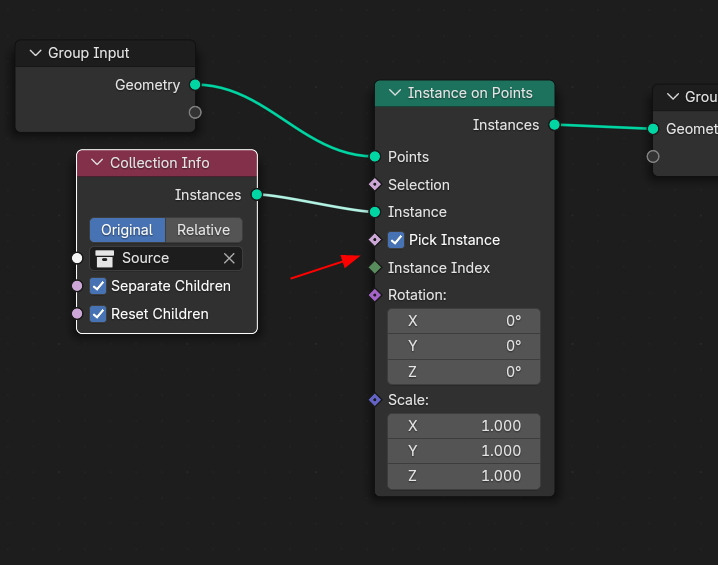Click the Scale X value field

pos(464,426)
